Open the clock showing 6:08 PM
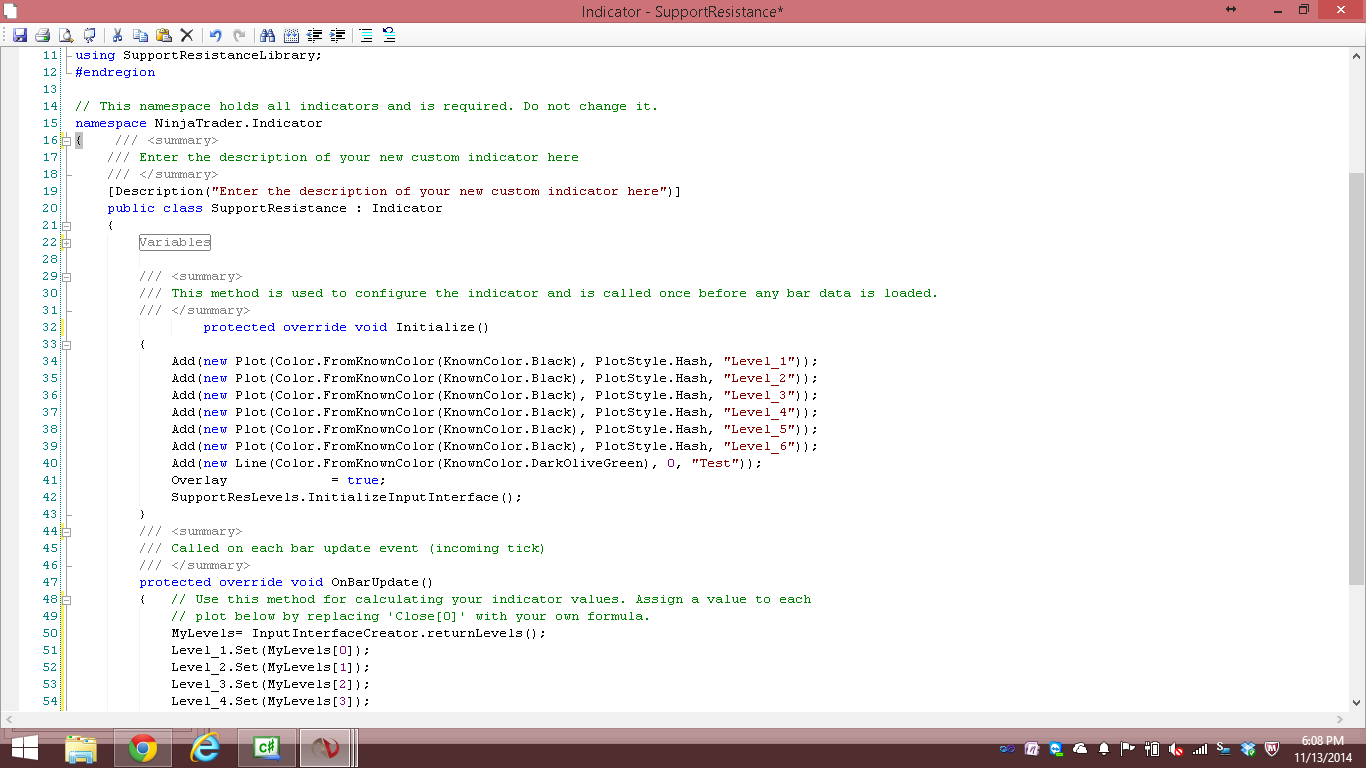The image size is (1366, 768). click(1322, 748)
